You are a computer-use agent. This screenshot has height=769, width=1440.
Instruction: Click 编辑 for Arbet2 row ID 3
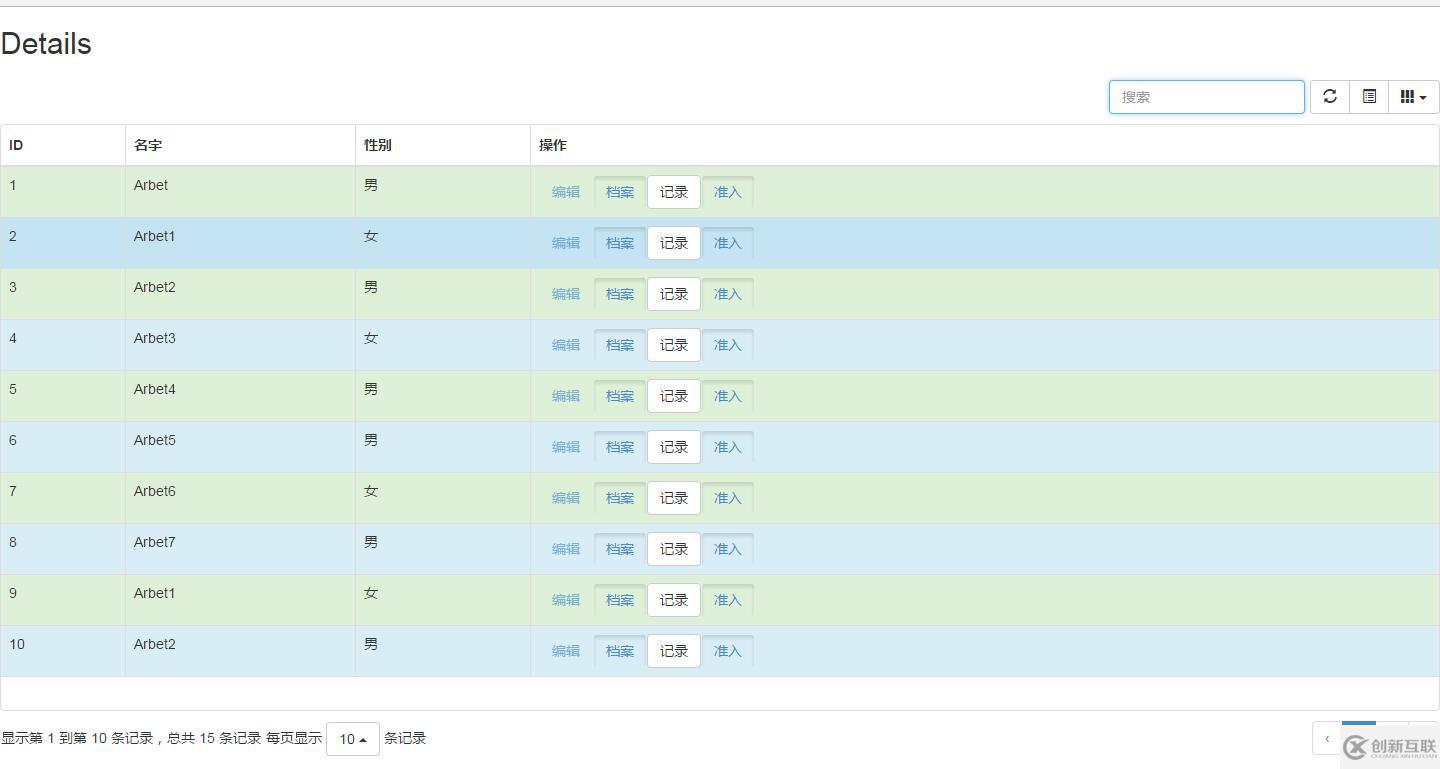(566, 294)
